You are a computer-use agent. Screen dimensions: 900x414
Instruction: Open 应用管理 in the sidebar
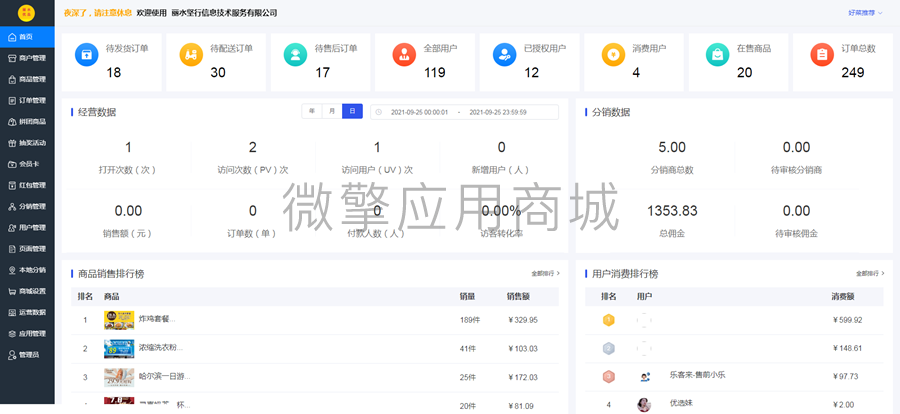coord(27,334)
